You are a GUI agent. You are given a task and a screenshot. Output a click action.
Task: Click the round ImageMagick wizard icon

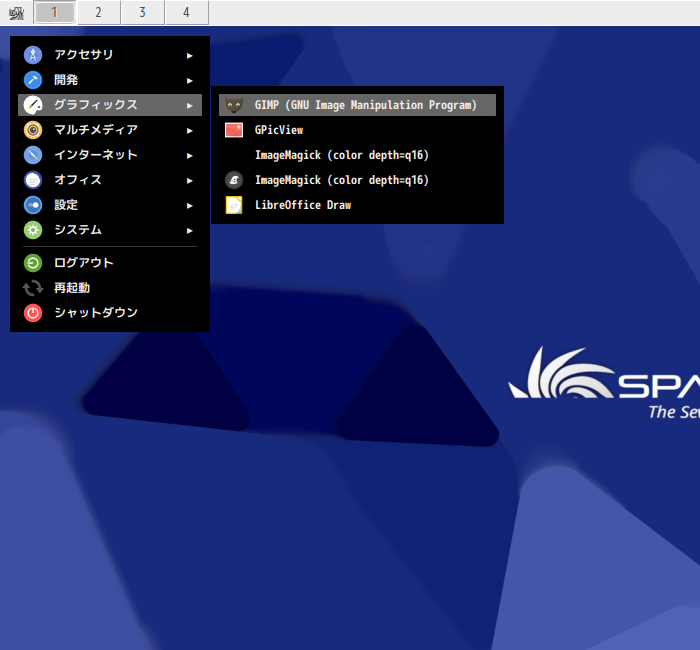[x=234, y=180]
